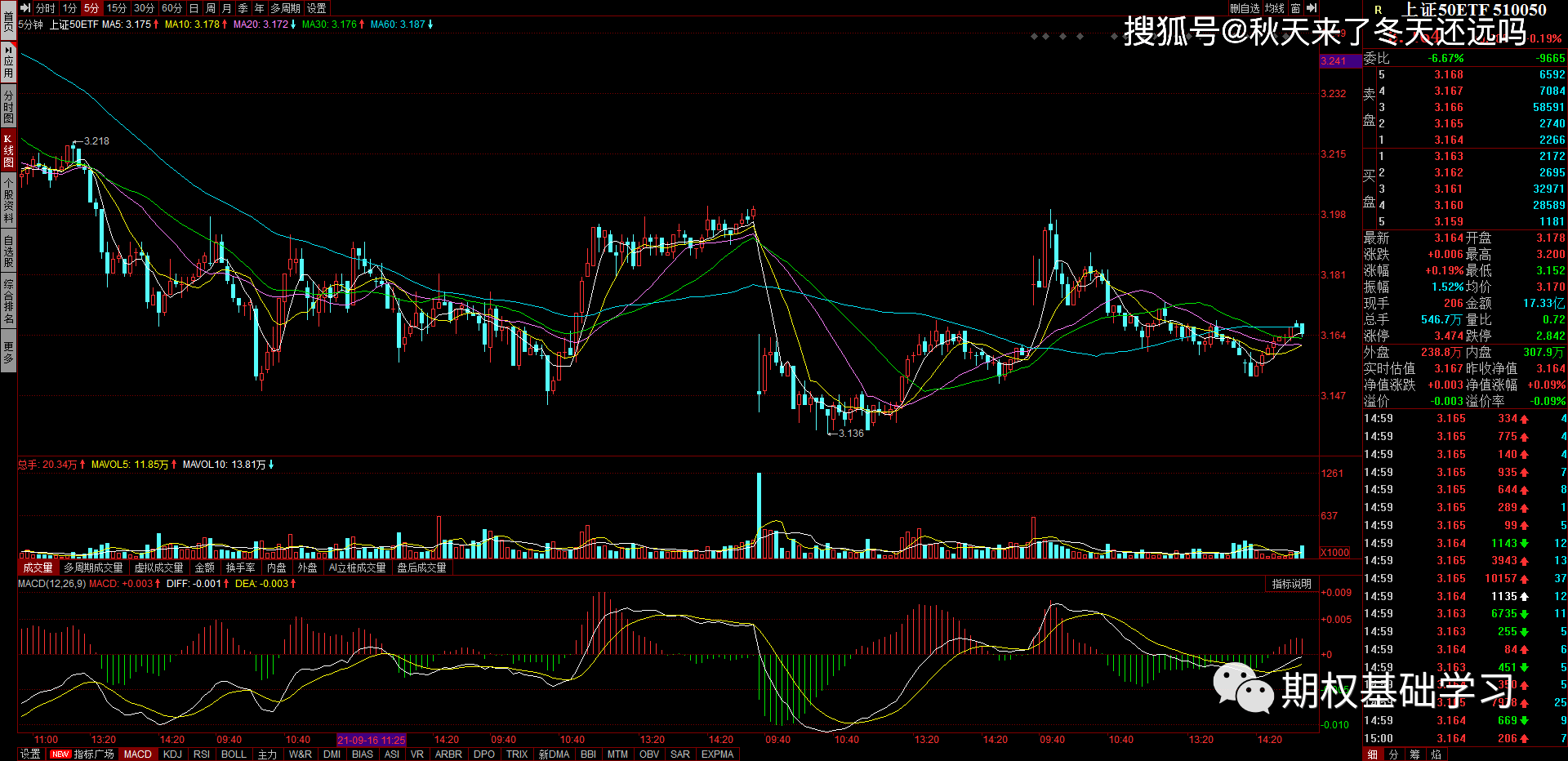Switch chart period to 15分

[x=117, y=8]
